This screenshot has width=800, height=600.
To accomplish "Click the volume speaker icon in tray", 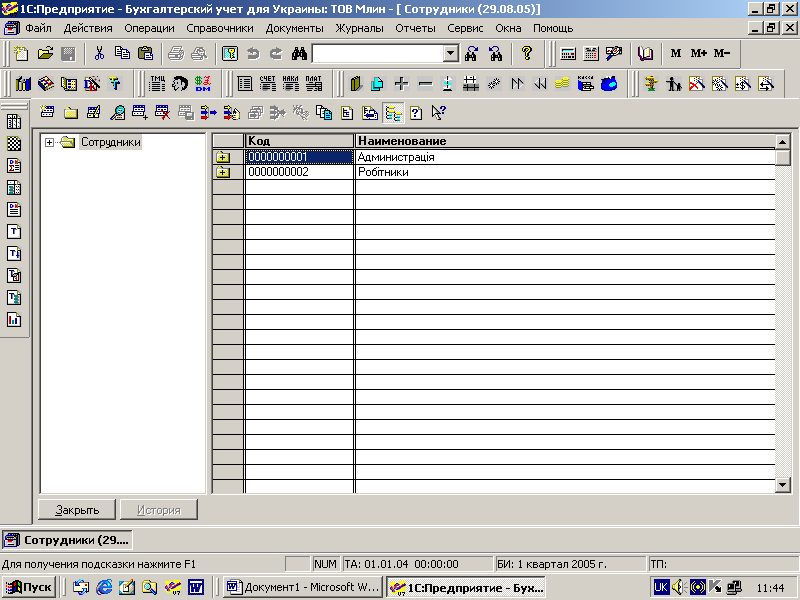I will click(x=678, y=587).
